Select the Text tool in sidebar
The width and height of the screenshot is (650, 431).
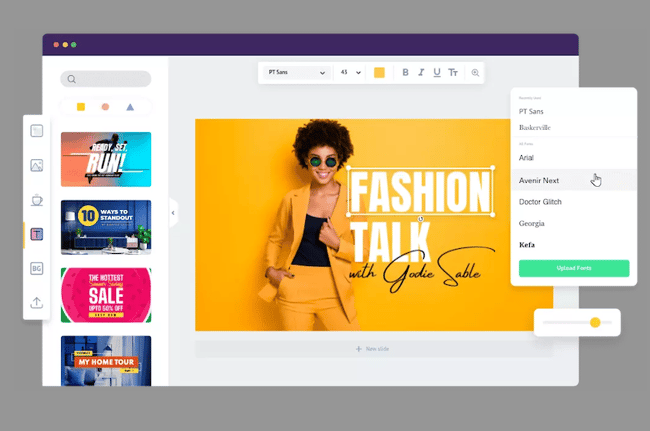coord(37,234)
